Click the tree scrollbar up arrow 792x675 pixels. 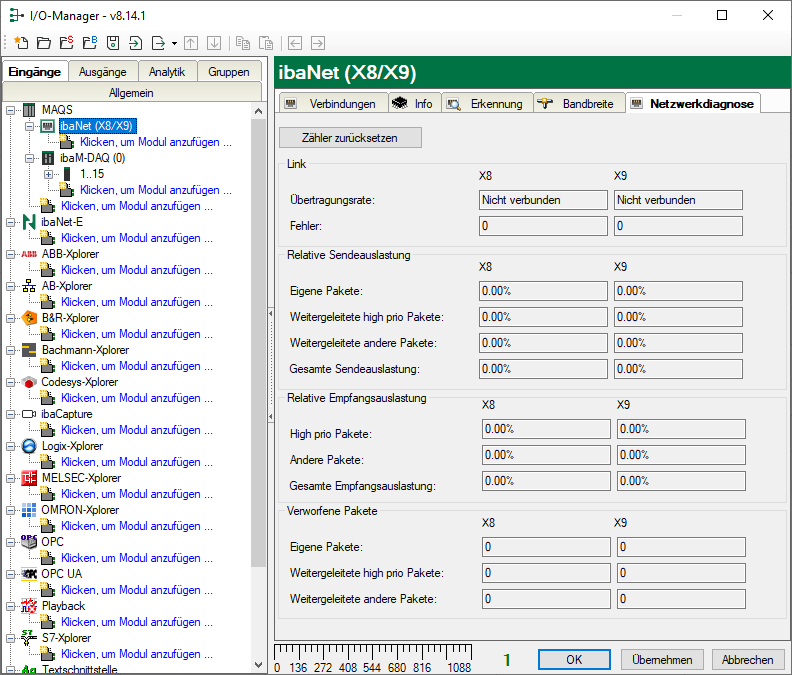259,111
